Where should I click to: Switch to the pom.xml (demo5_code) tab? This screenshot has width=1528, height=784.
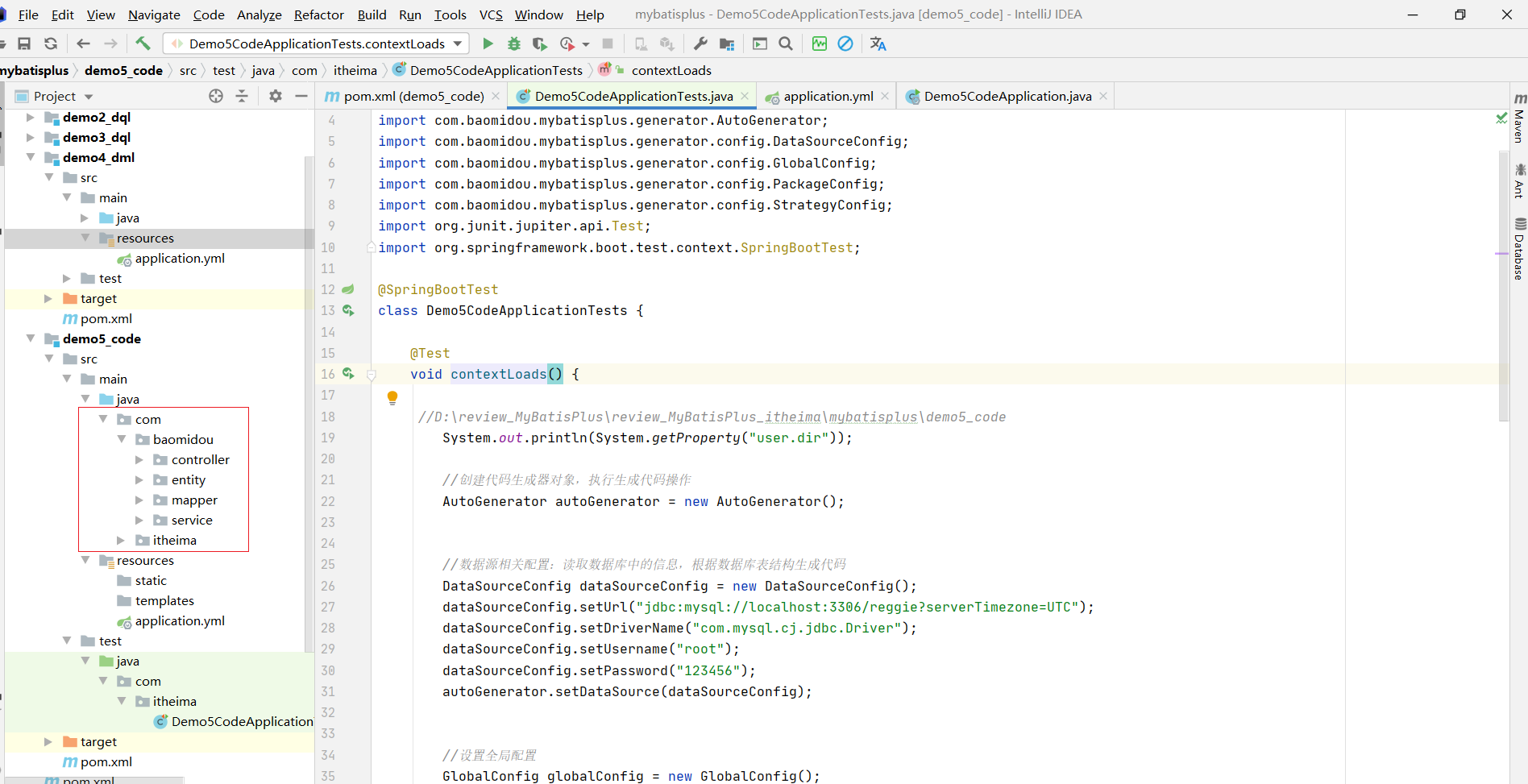[x=413, y=96]
